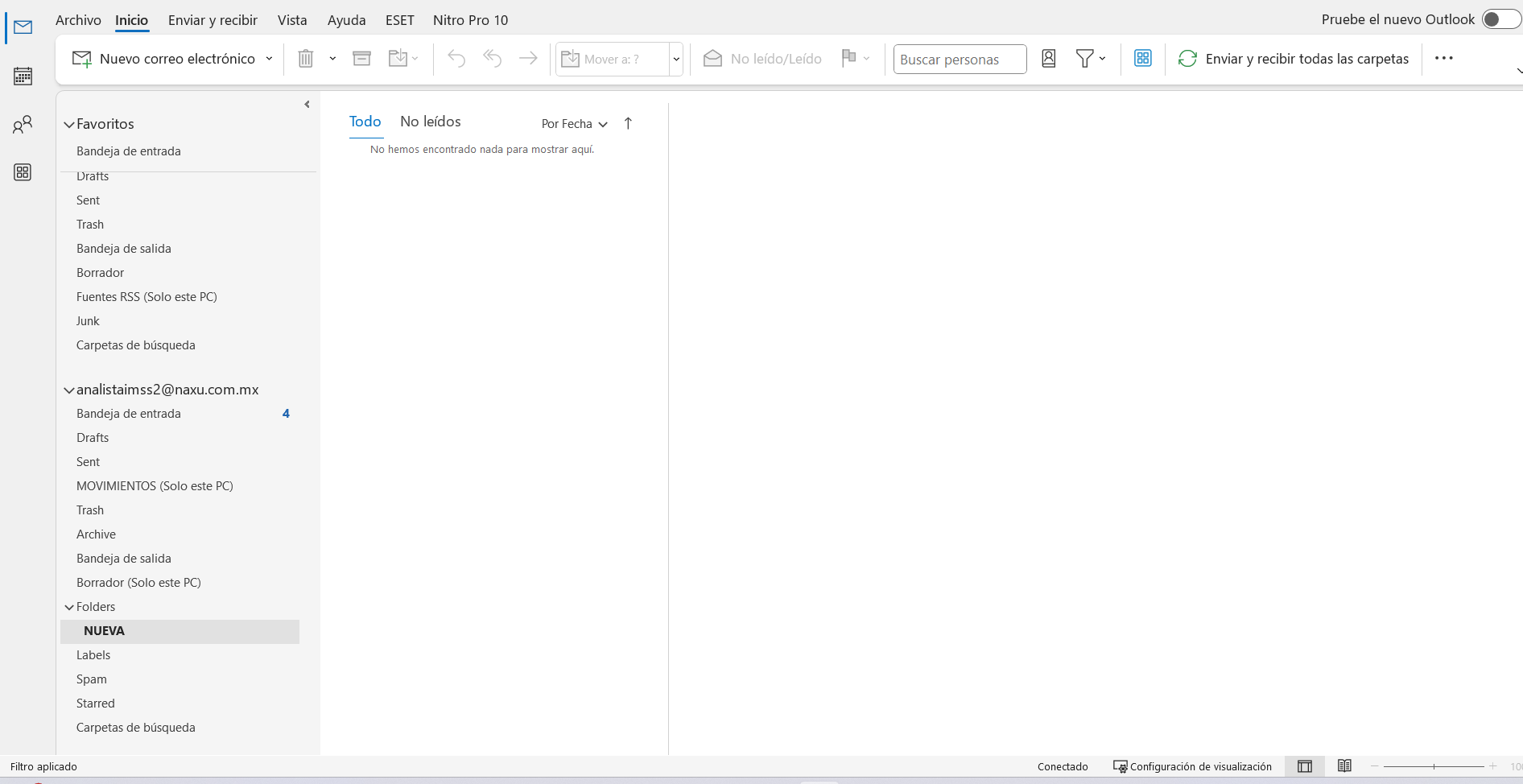The width and height of the screenshot is (1523, 784).
Task: Click 'Nuevo correo electrónico' button
Action: [x=165, y=59]
